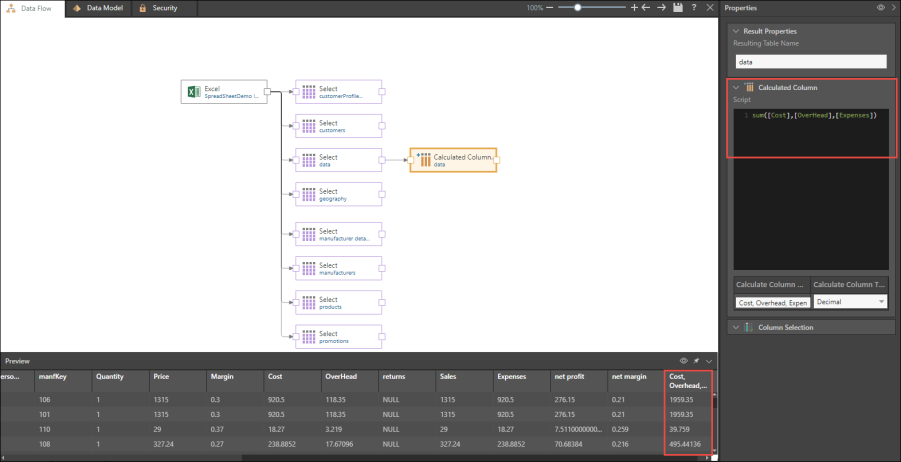The image size is (901, 462).
Task: Click the redo forward arrow icon
Action: 662,7
